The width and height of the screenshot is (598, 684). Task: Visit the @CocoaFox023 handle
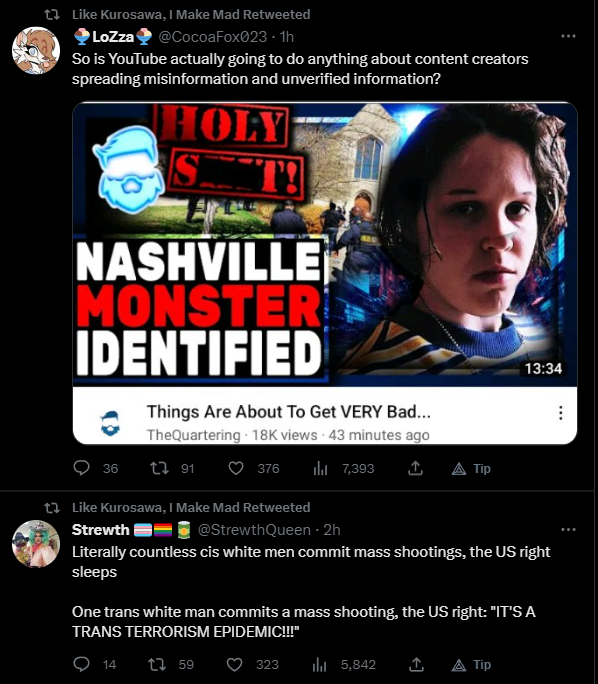pos(212,37)
